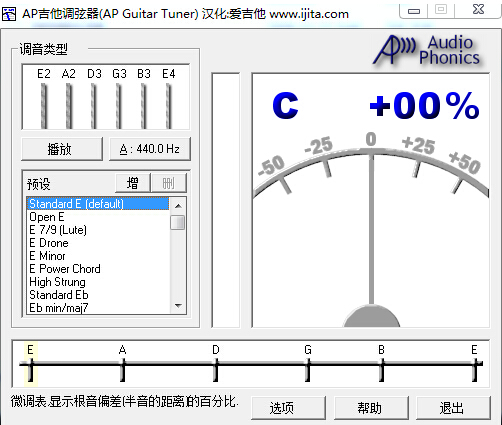Click the 增 (add preset) button
This screenshot has width=502, height=425.
click(x=133, y=183)
